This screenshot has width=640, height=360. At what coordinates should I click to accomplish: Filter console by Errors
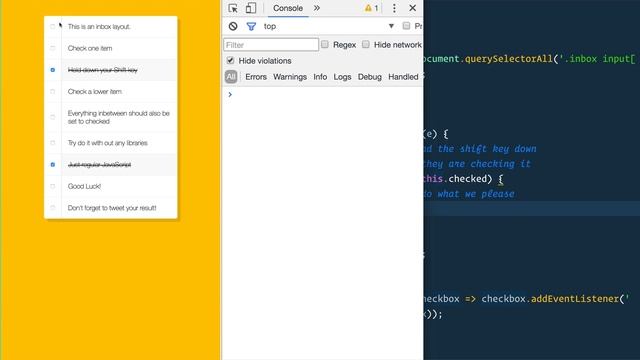point(256,77)
